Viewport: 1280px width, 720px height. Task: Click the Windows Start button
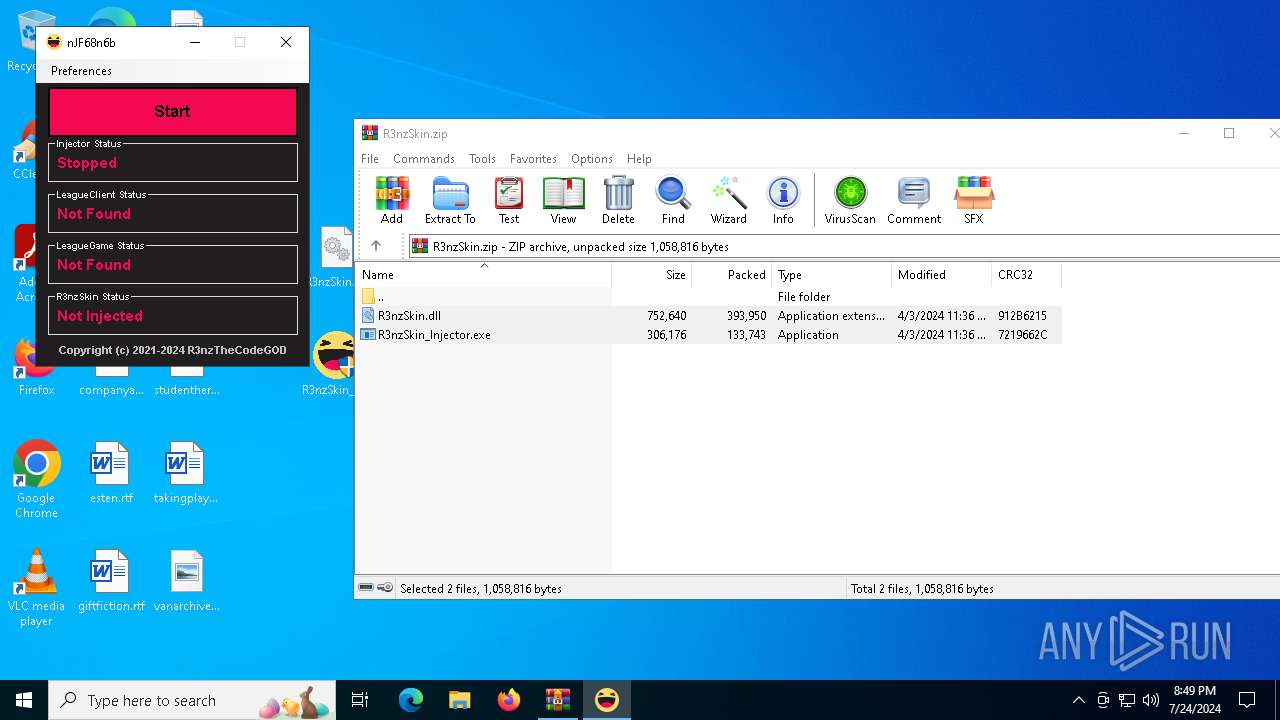coord(24,700)
